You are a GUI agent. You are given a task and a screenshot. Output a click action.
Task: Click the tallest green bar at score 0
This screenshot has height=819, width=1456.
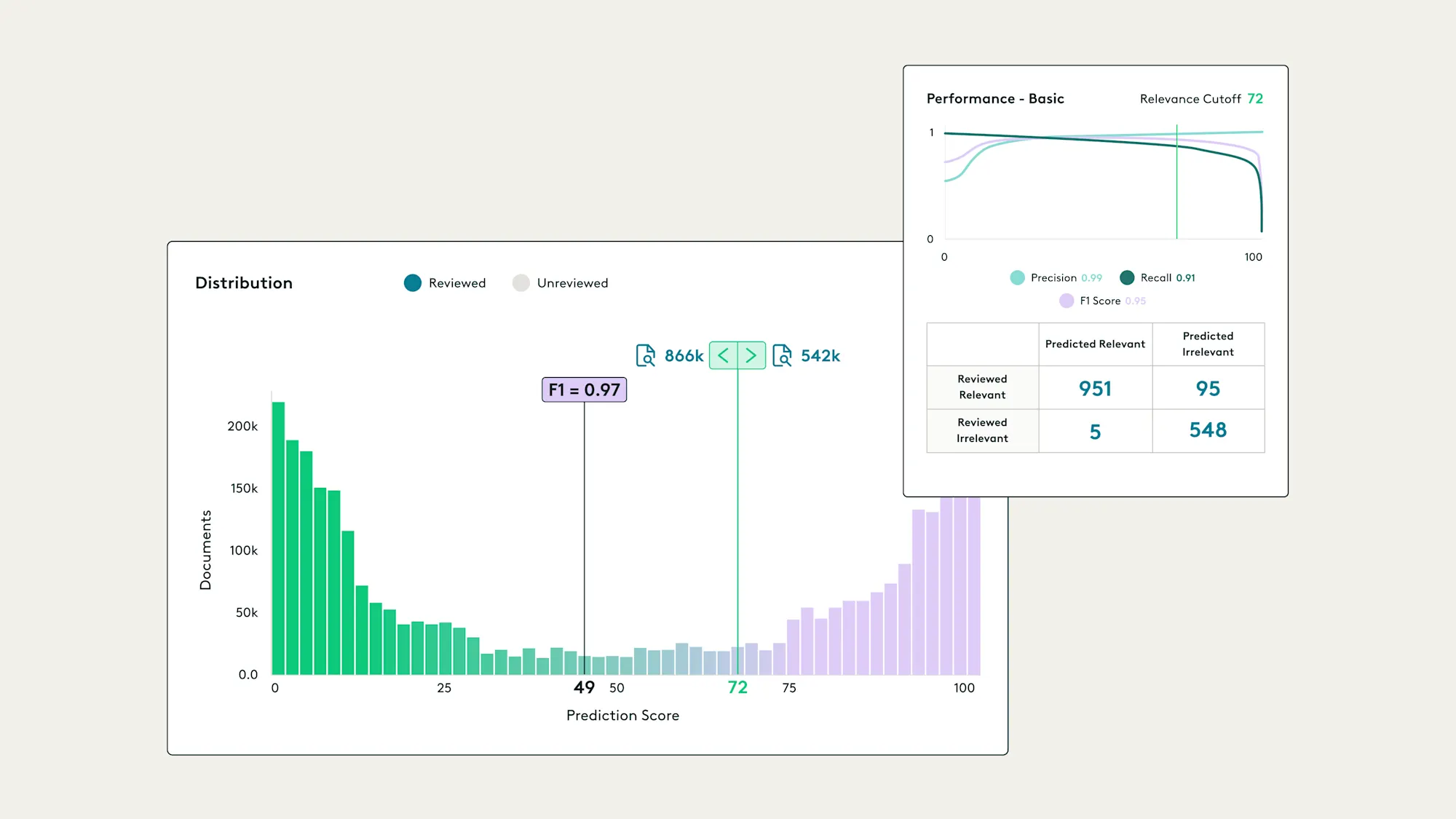(x=278, y=539)
